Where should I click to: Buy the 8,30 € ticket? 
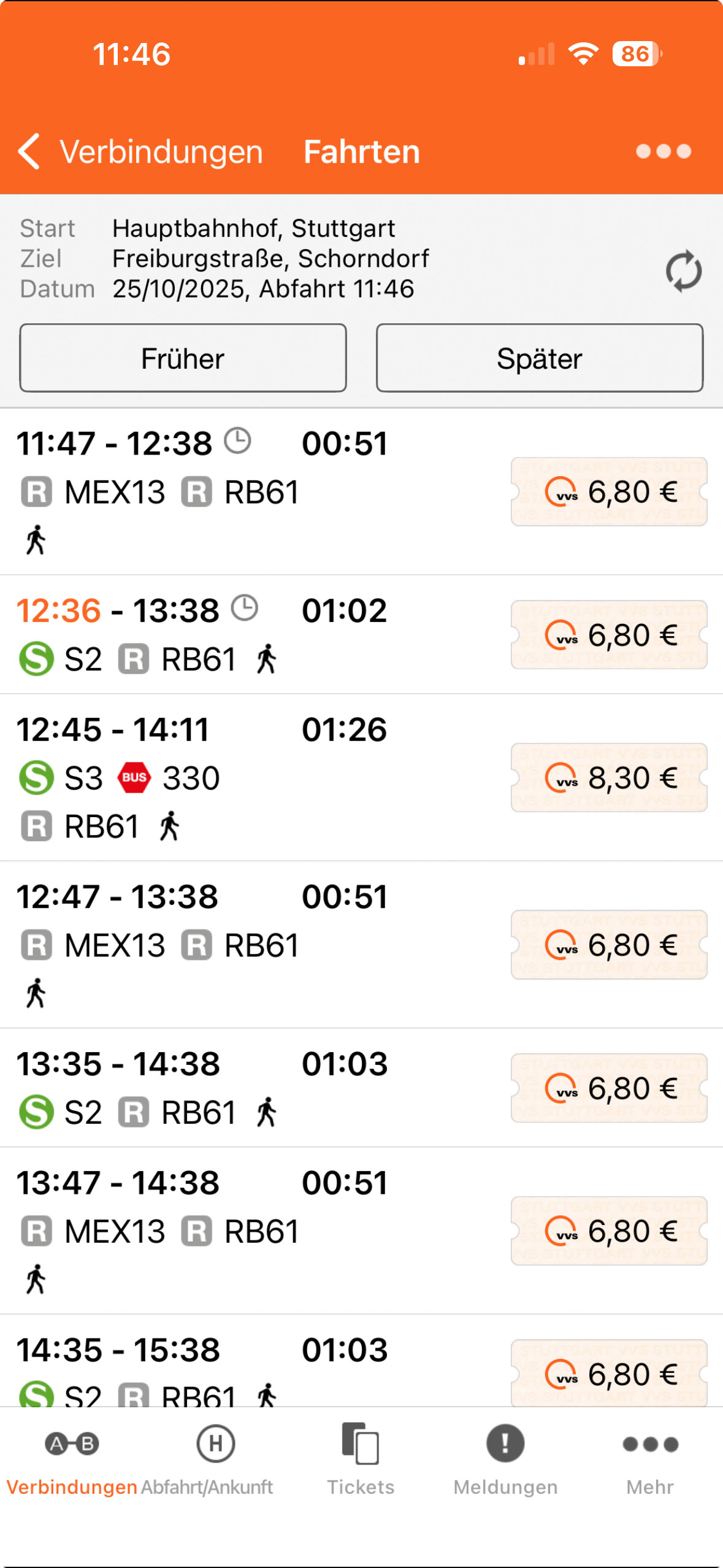[x=609, y=778]
